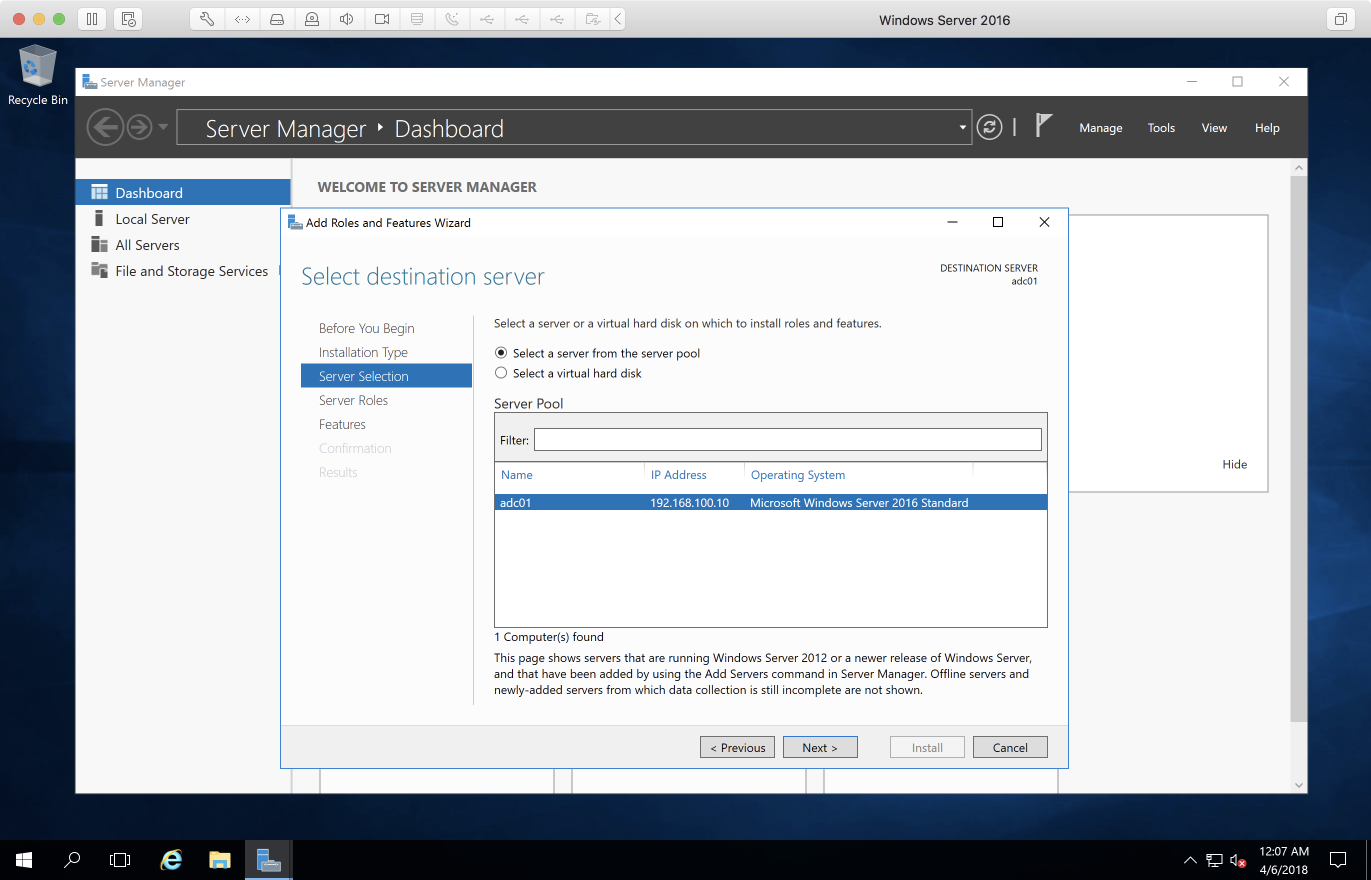The image size is (1371, 880).
Task: Select 'Select a server from the server pool'
Action: point(502,353)
